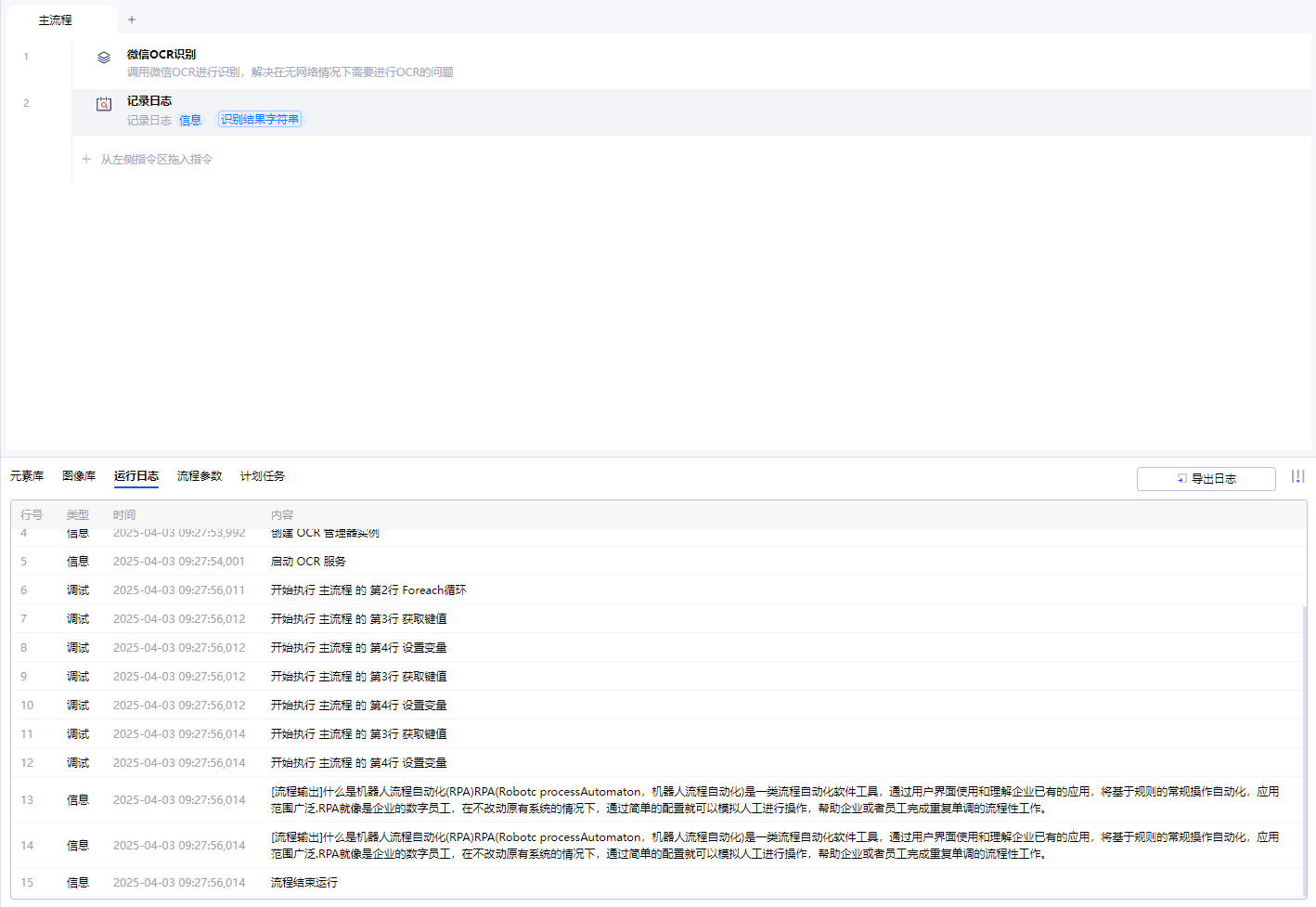Image resolution: width=1316 pixels, height=907 pixels.
Task: Select the 微信OCR识别 step title
Action: (161, 55)
